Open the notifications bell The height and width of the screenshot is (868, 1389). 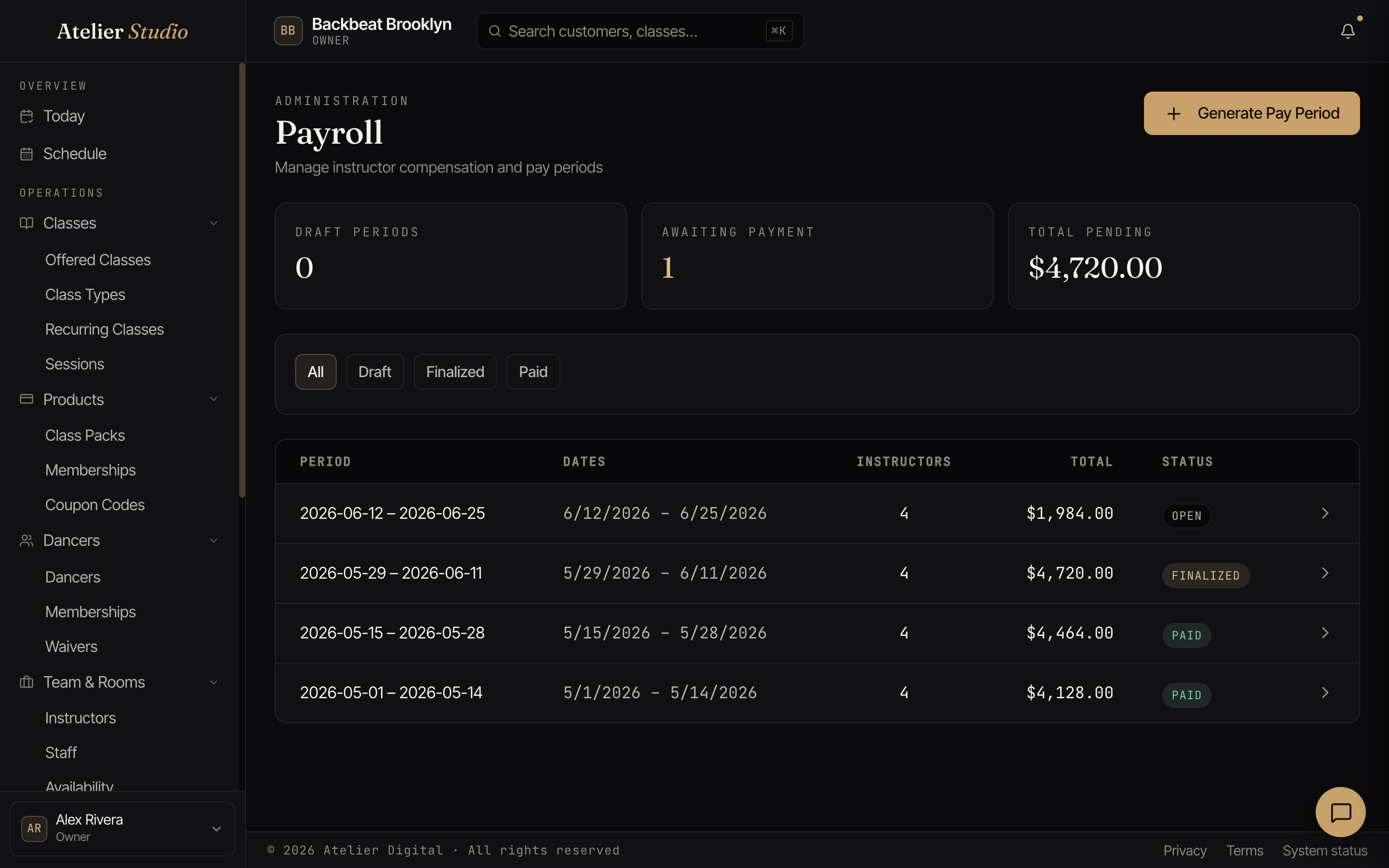1347,31
